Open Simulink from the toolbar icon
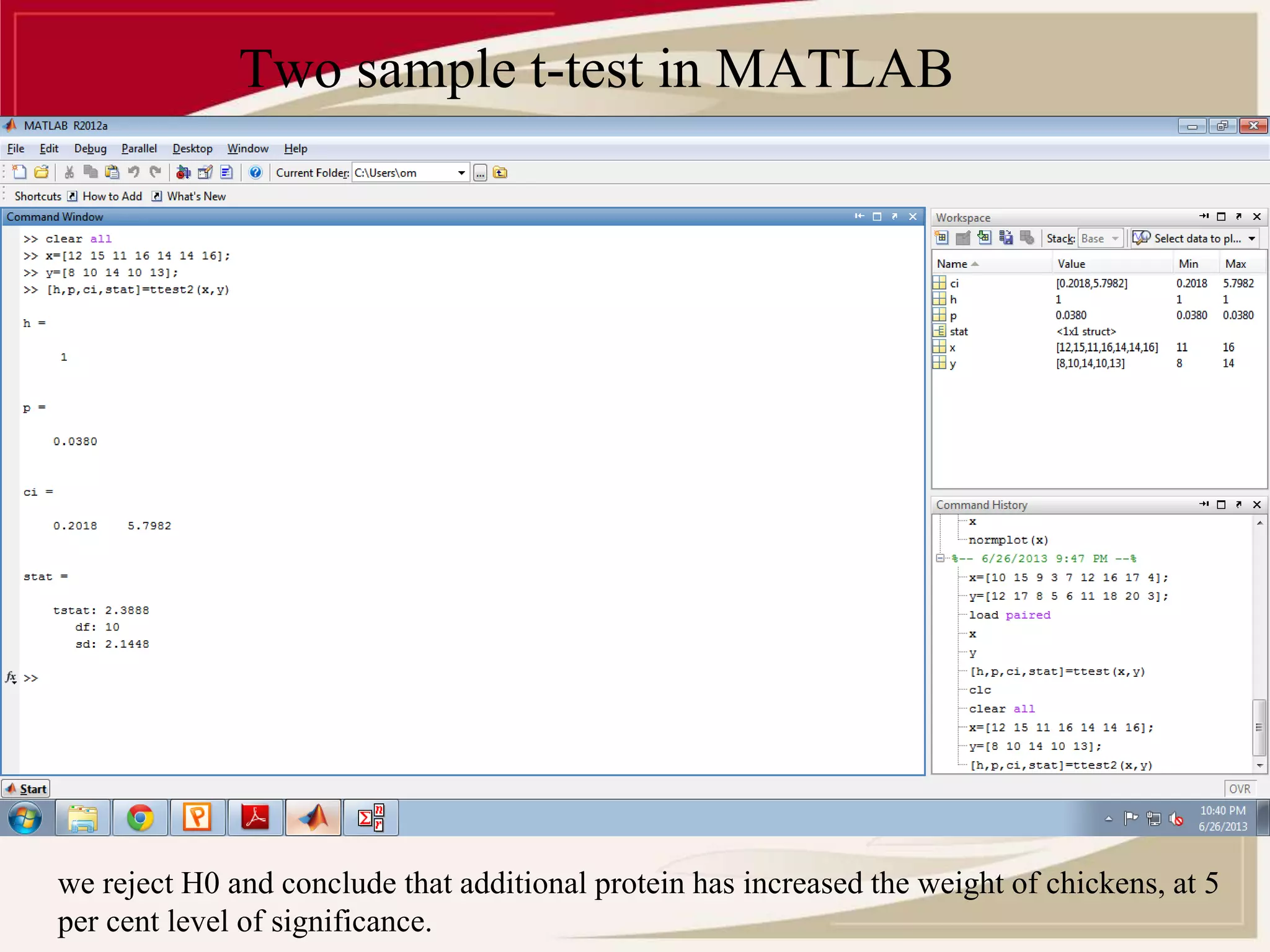 183,172
